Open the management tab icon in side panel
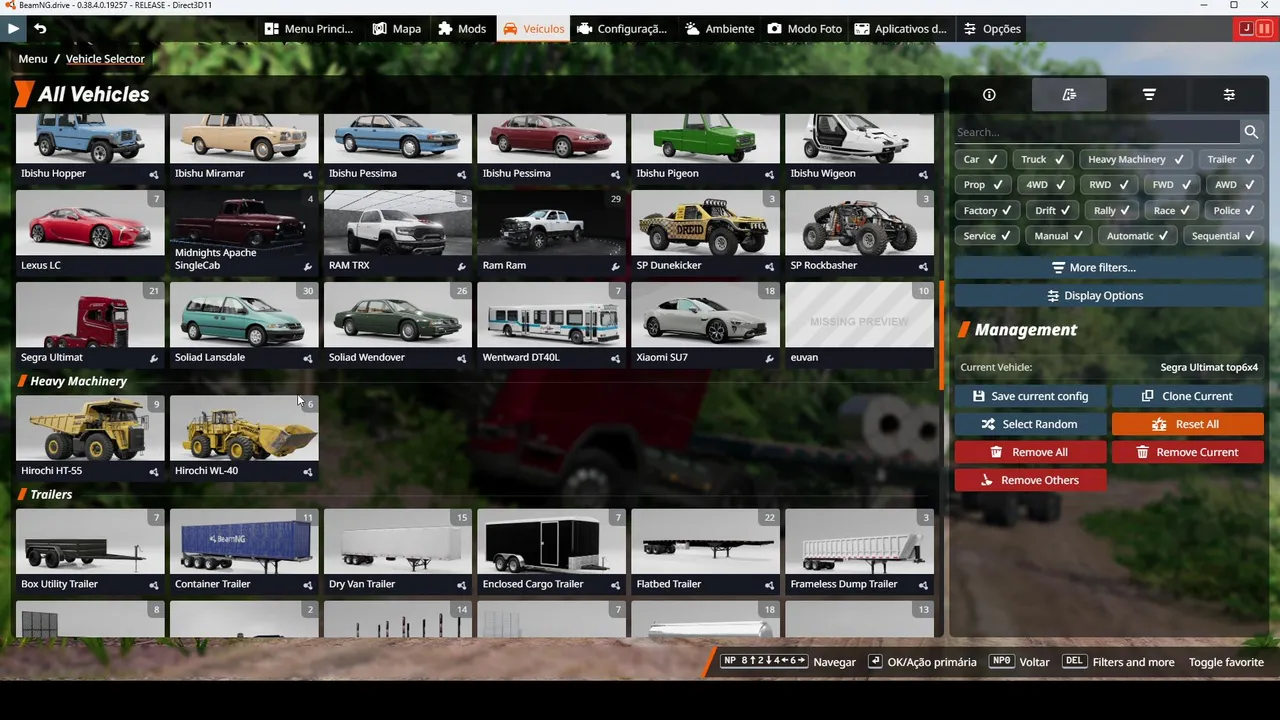This screenshot has height=720, width=1280. [1069, 95]
